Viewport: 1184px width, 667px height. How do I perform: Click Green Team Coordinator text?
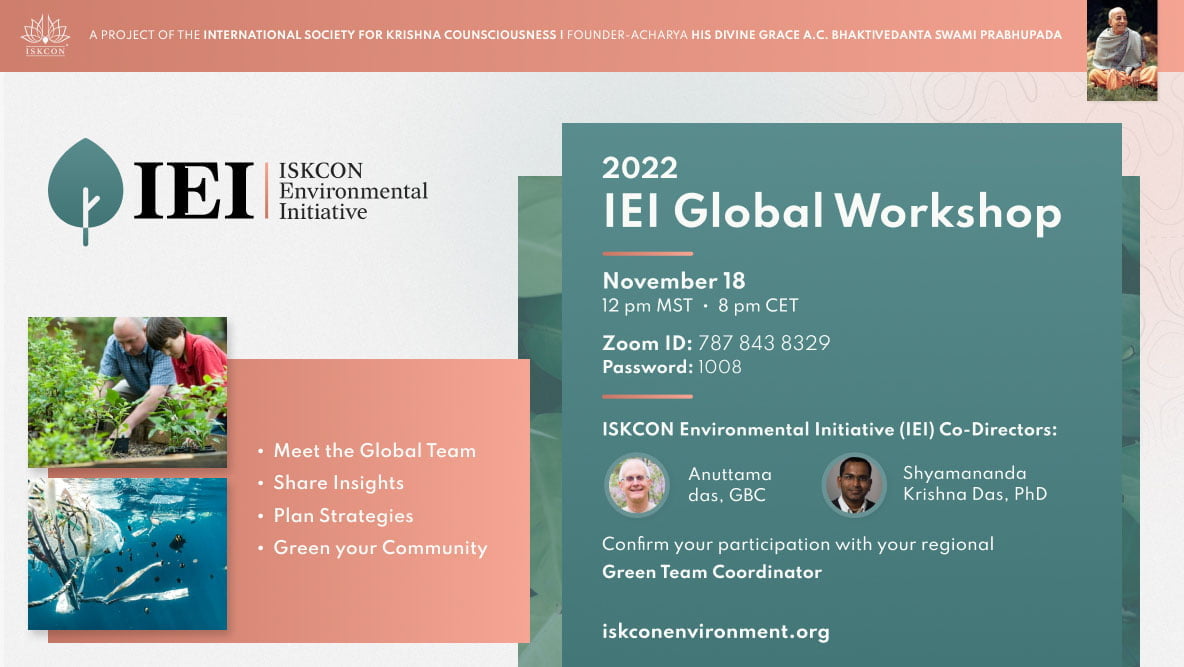712,572
